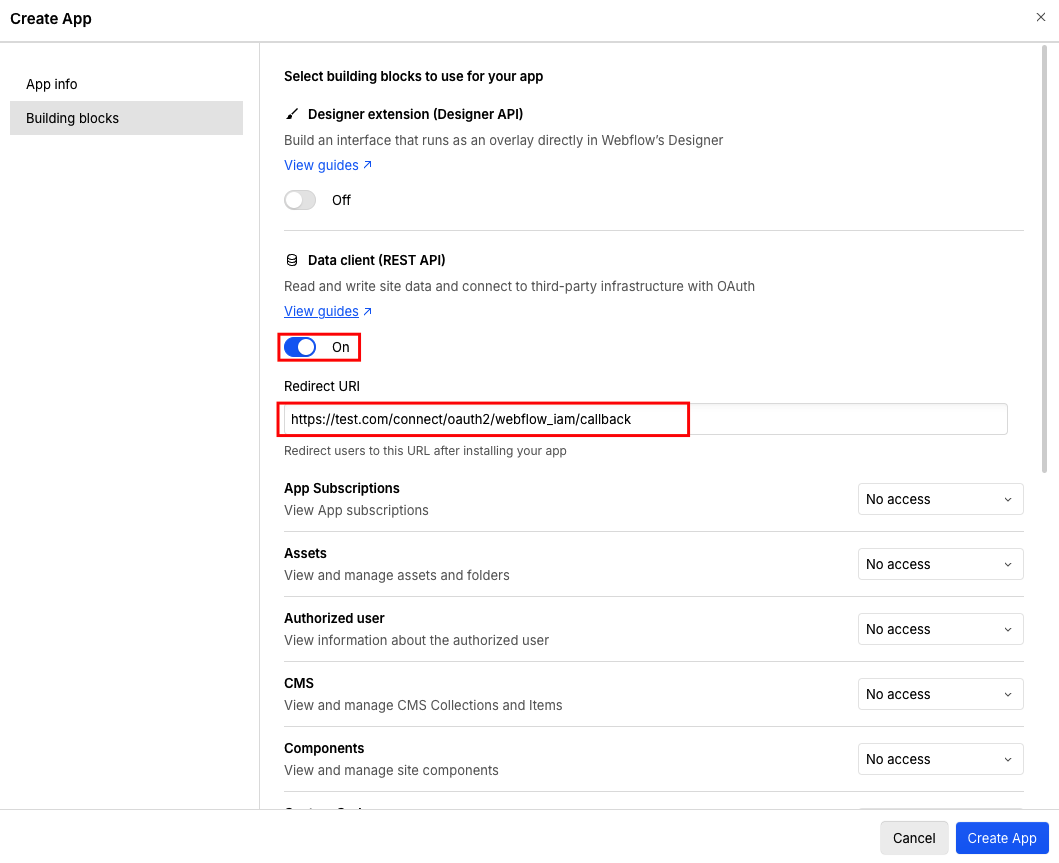Click external-link arrow beside Data client View guides

[367, 311]
